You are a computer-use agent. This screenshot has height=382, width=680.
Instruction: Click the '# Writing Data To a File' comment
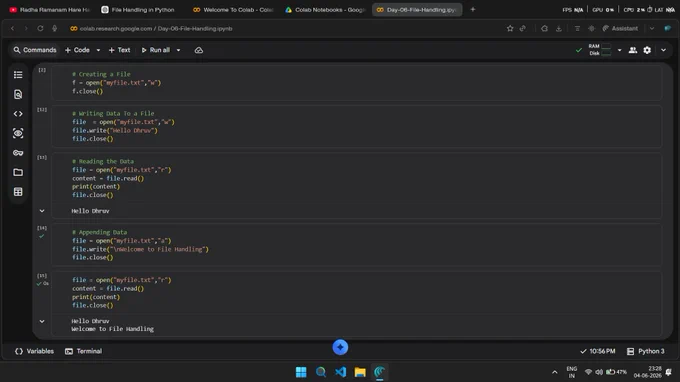click(x=113, y=114)
